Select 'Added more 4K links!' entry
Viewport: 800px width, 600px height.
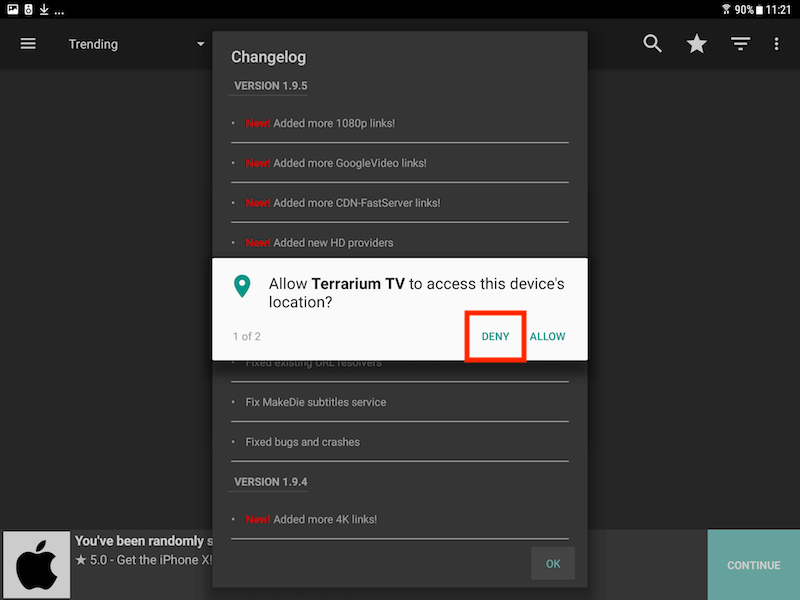click(x=400, y=519)
